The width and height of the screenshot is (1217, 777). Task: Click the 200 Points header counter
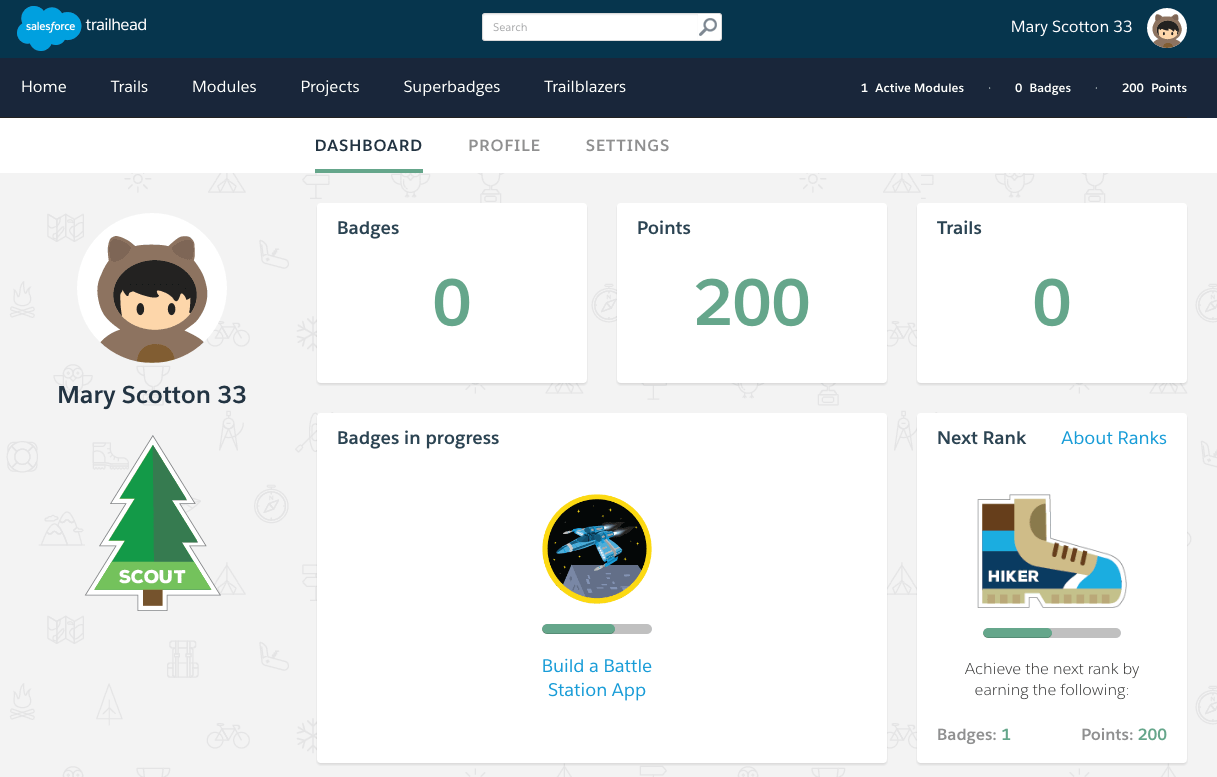point(1154,88)
